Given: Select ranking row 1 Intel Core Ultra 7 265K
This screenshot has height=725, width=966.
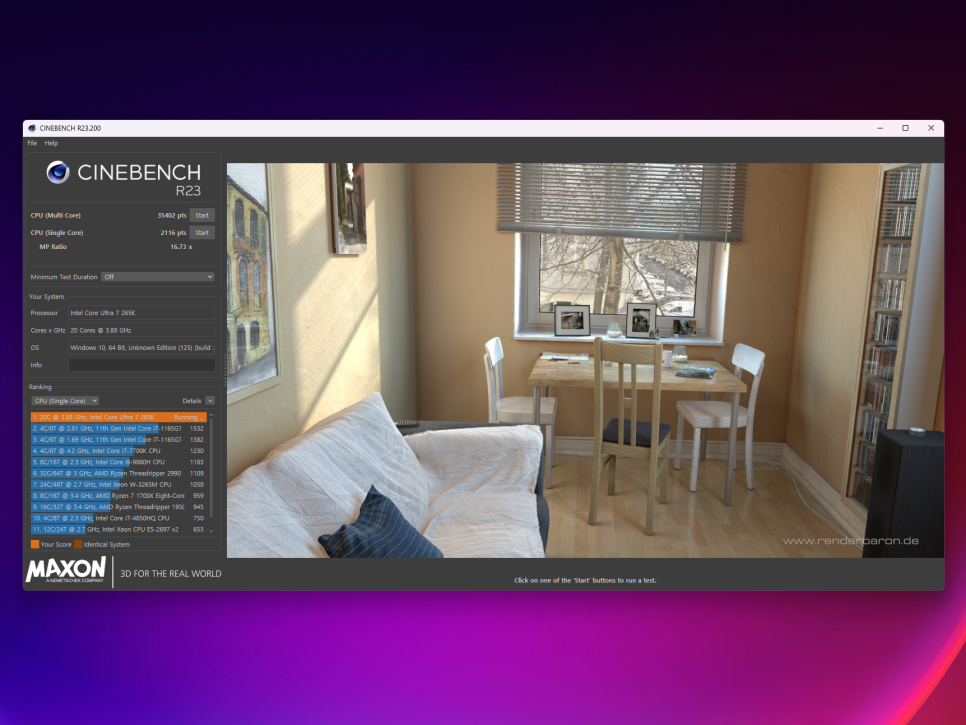Looking at the screenshot, I should pos(118,418).
